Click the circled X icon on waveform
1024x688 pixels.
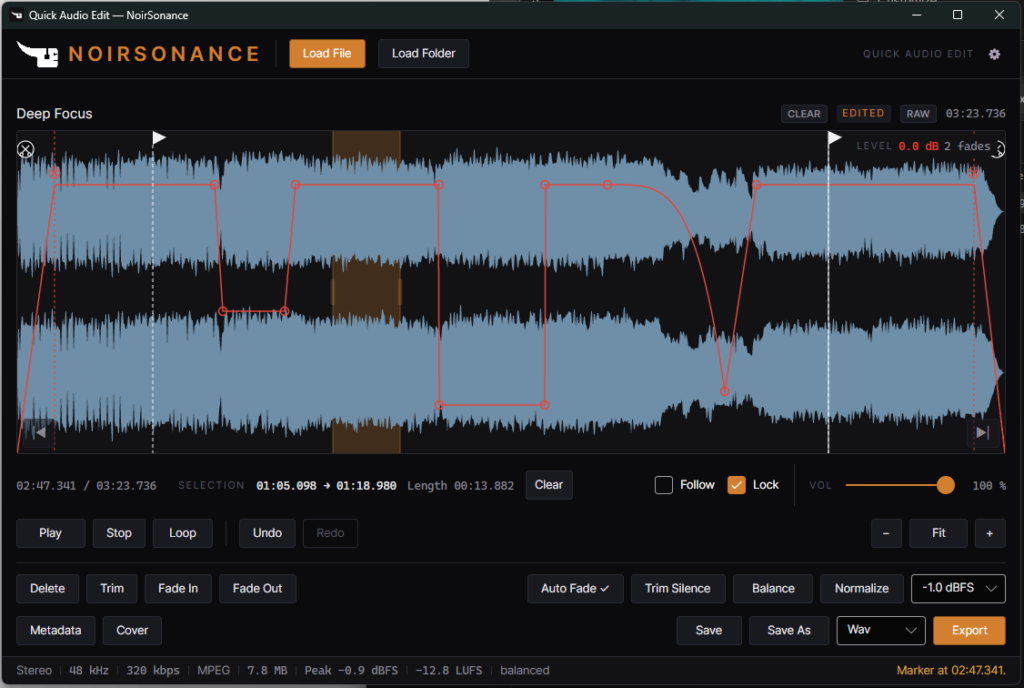click(x=25, y=149)
